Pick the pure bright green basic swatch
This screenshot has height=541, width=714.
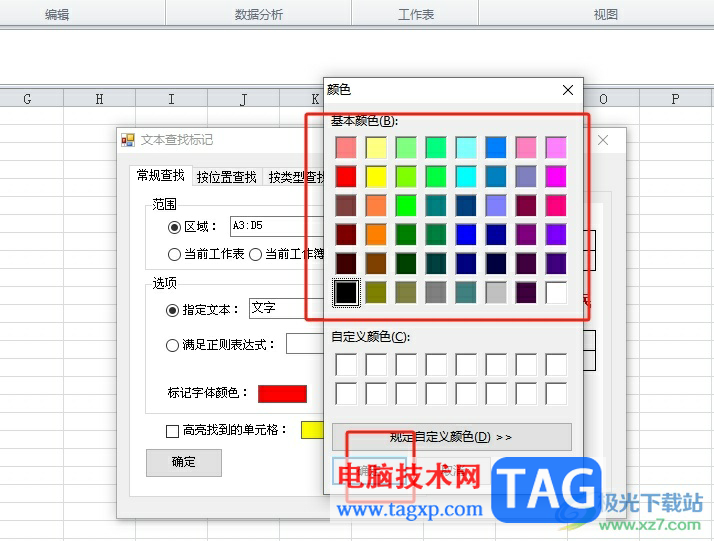(x=406, y=205)
